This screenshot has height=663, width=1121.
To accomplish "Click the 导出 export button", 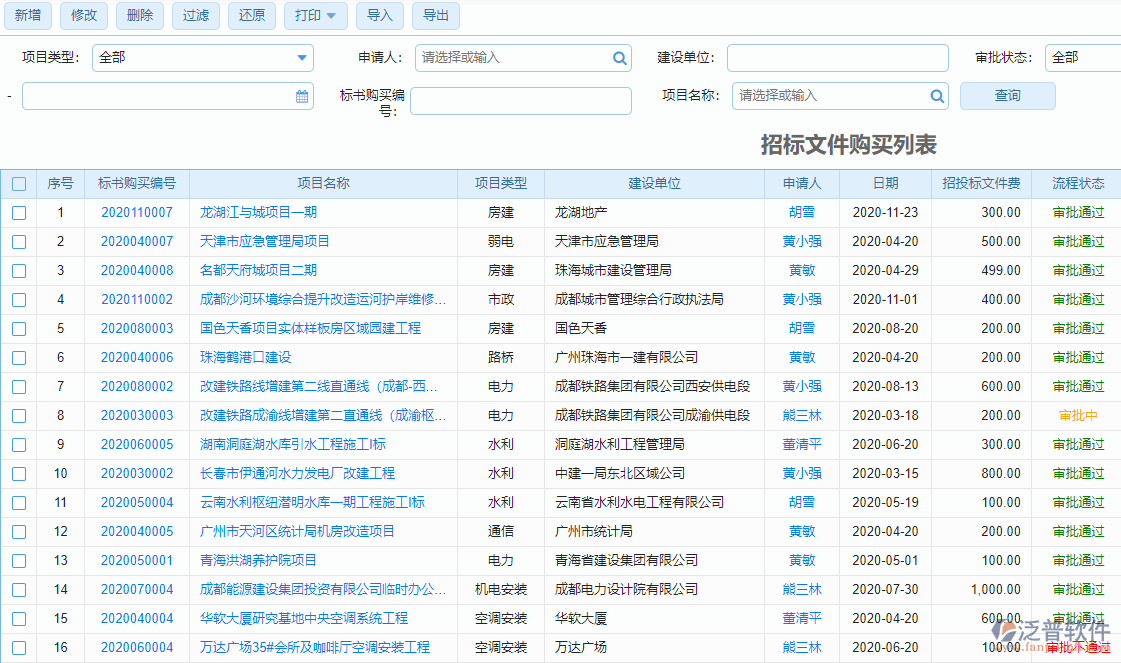I will tap(435, 16).
